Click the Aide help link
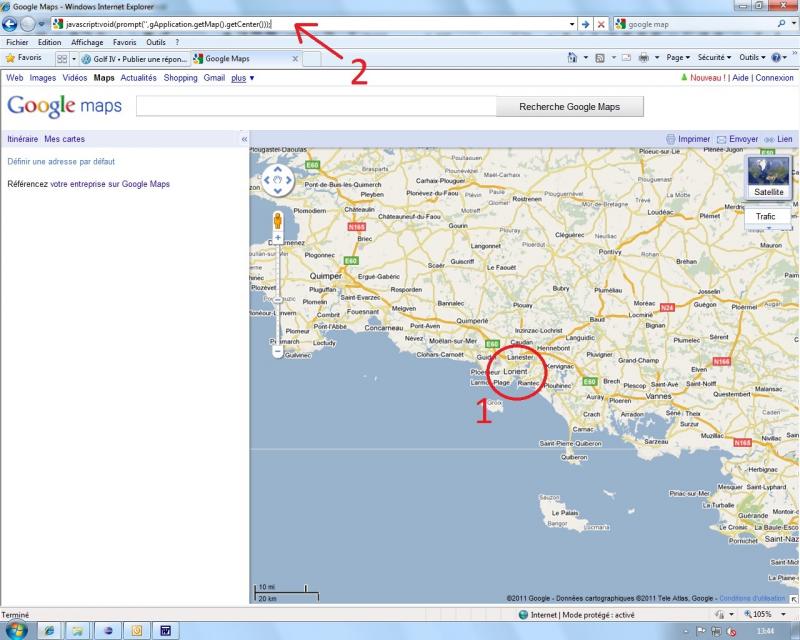 point(740,78)
